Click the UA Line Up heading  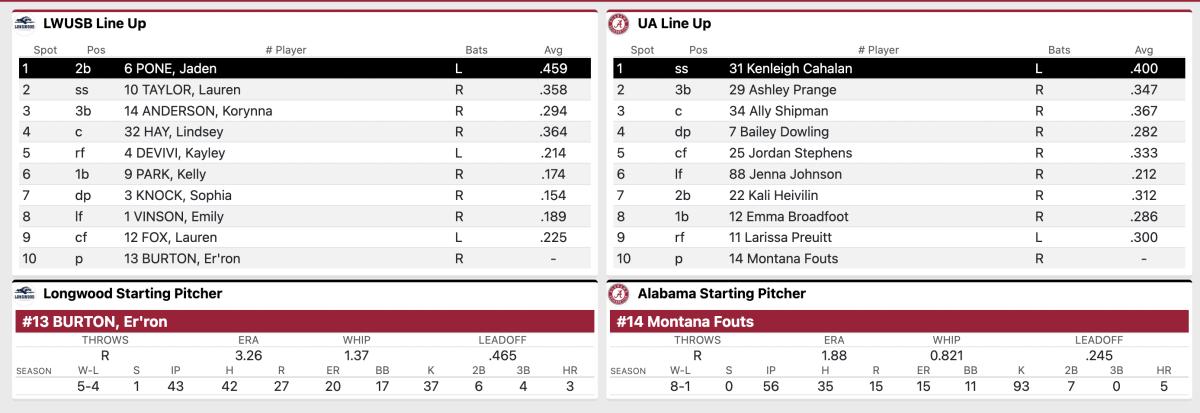pos(674,24)
